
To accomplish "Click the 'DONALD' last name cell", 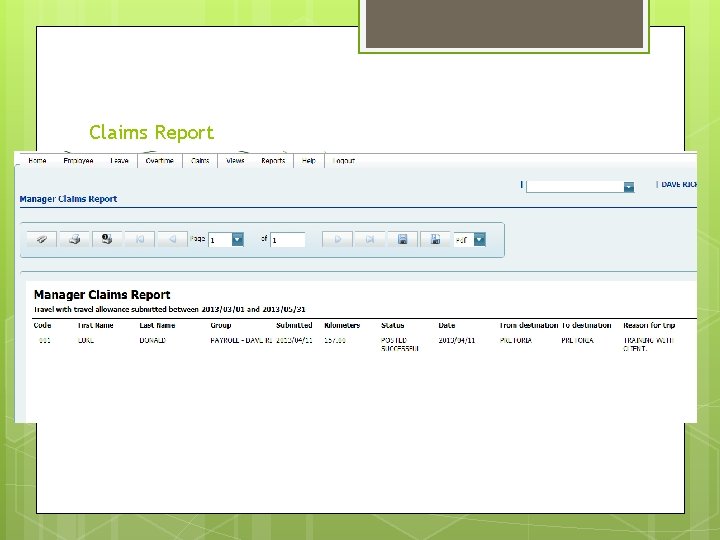I will pyautogui.click(x=152, y=340).
